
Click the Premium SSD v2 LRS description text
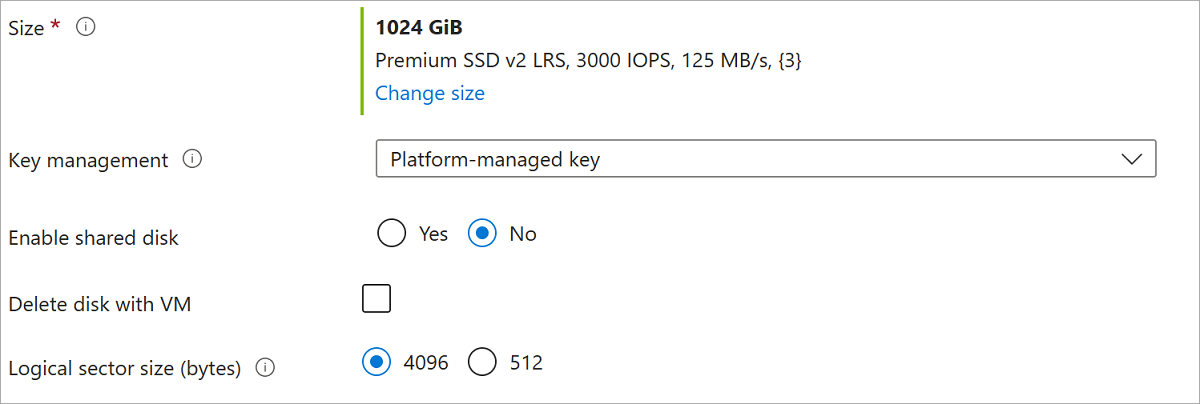(x=588, y=61)
